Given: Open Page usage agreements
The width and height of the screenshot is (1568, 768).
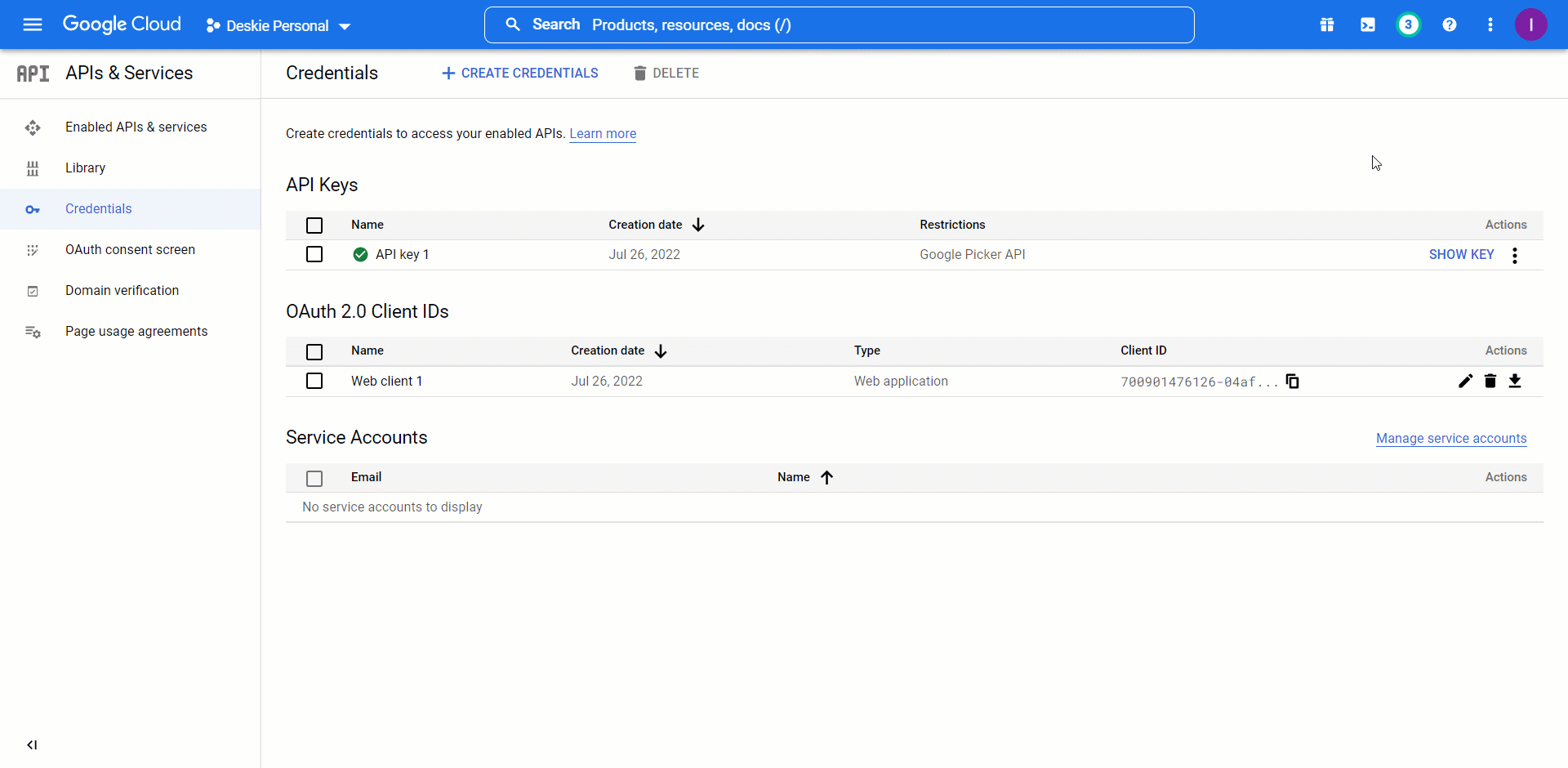Looking at the screenshot, I should click(136, 331).
